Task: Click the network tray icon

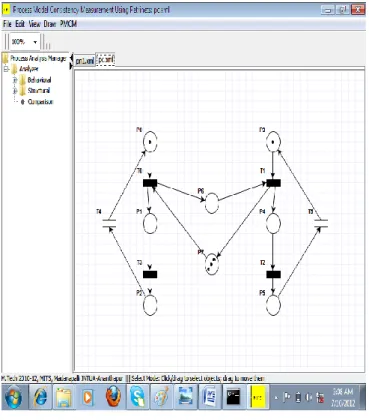Action: coord(321,398)
